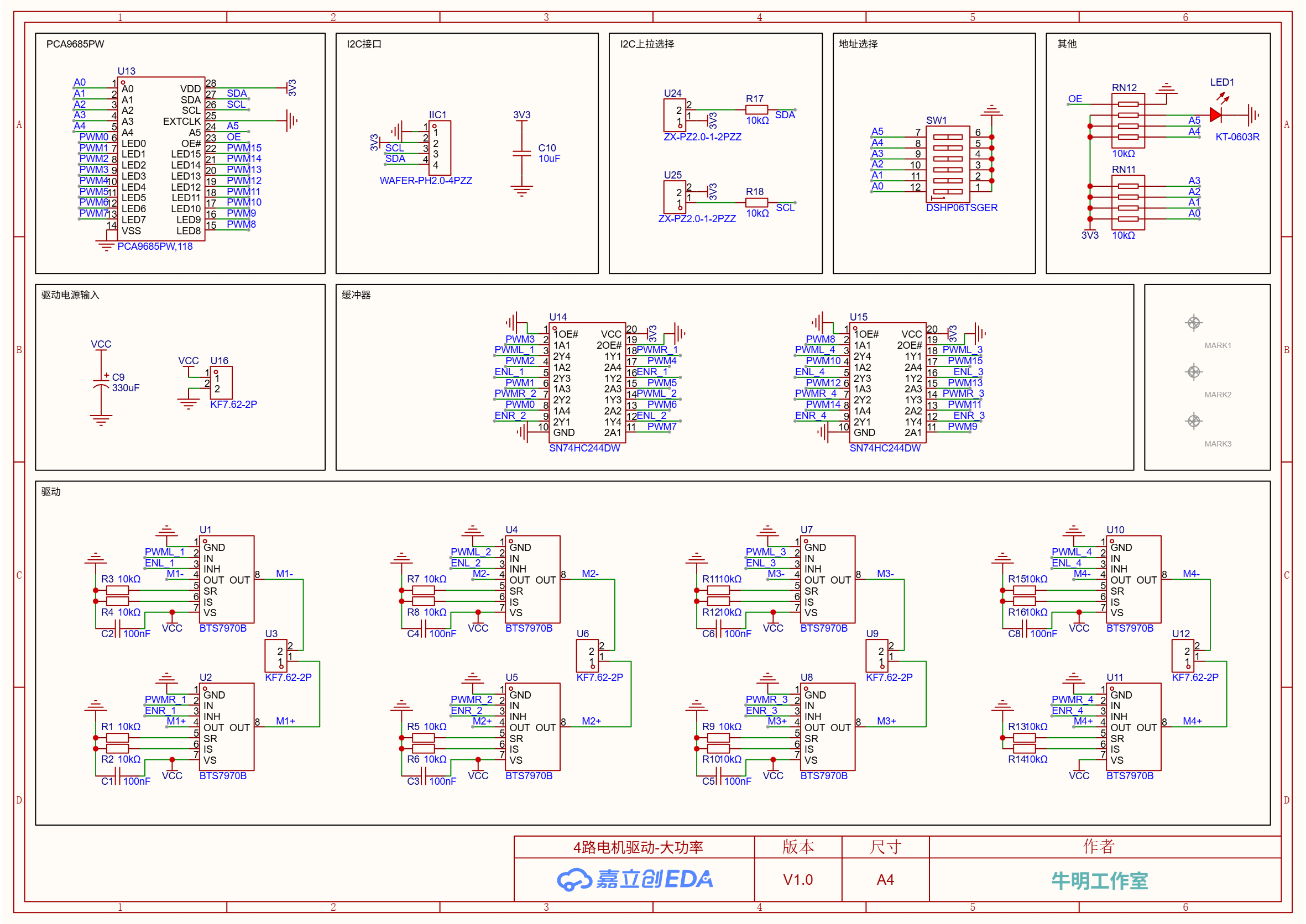Click the M4+ net label at U11 output
The width and height of the screenshot is (1306, 924).
pos(1192,721)
